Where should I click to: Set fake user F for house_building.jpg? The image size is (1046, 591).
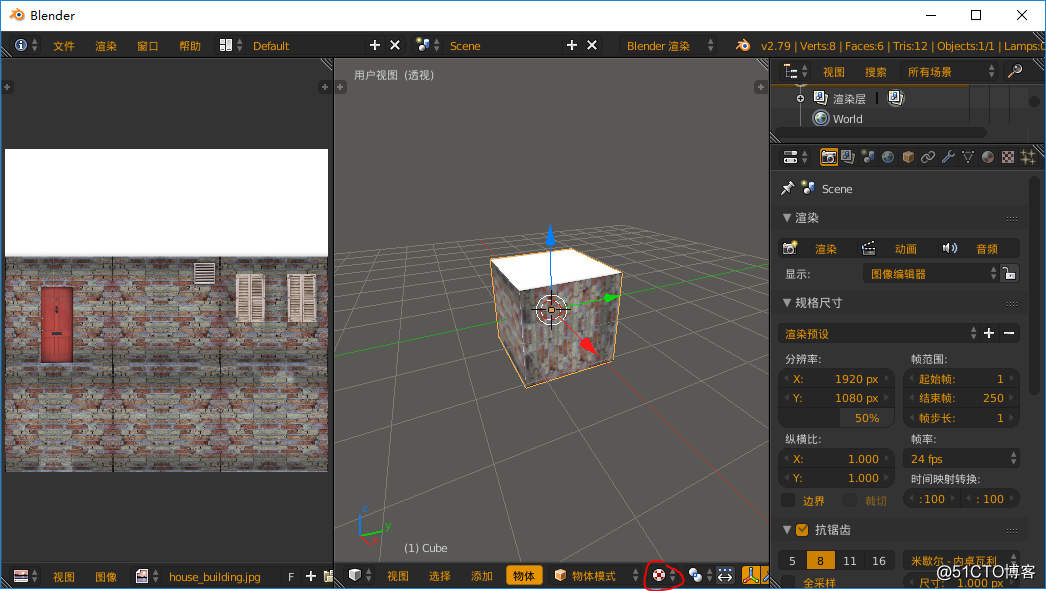coord(291,576)
